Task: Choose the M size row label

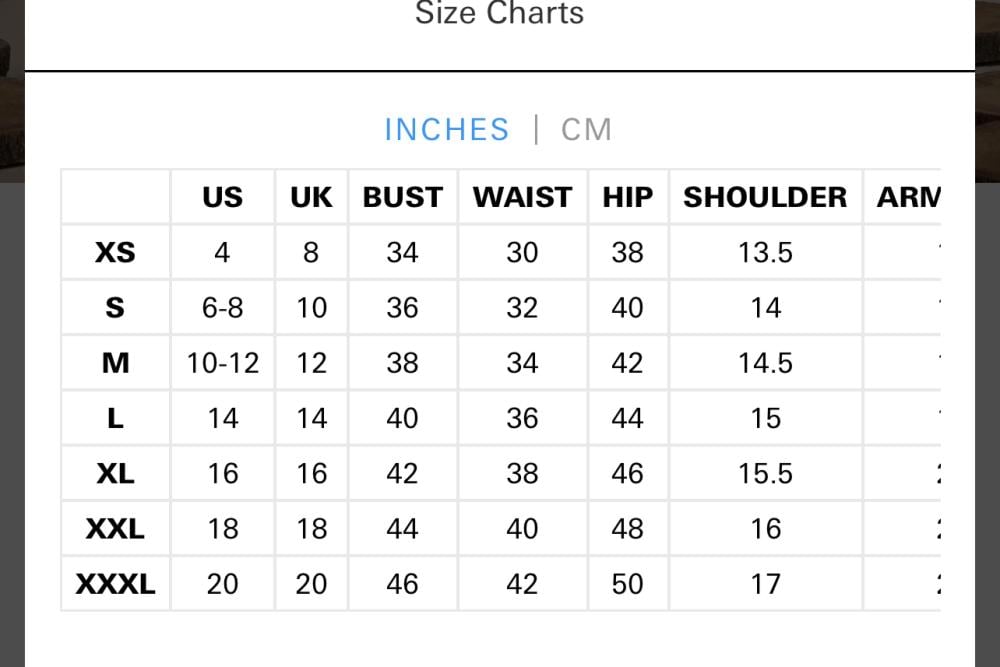Action: 115,362
